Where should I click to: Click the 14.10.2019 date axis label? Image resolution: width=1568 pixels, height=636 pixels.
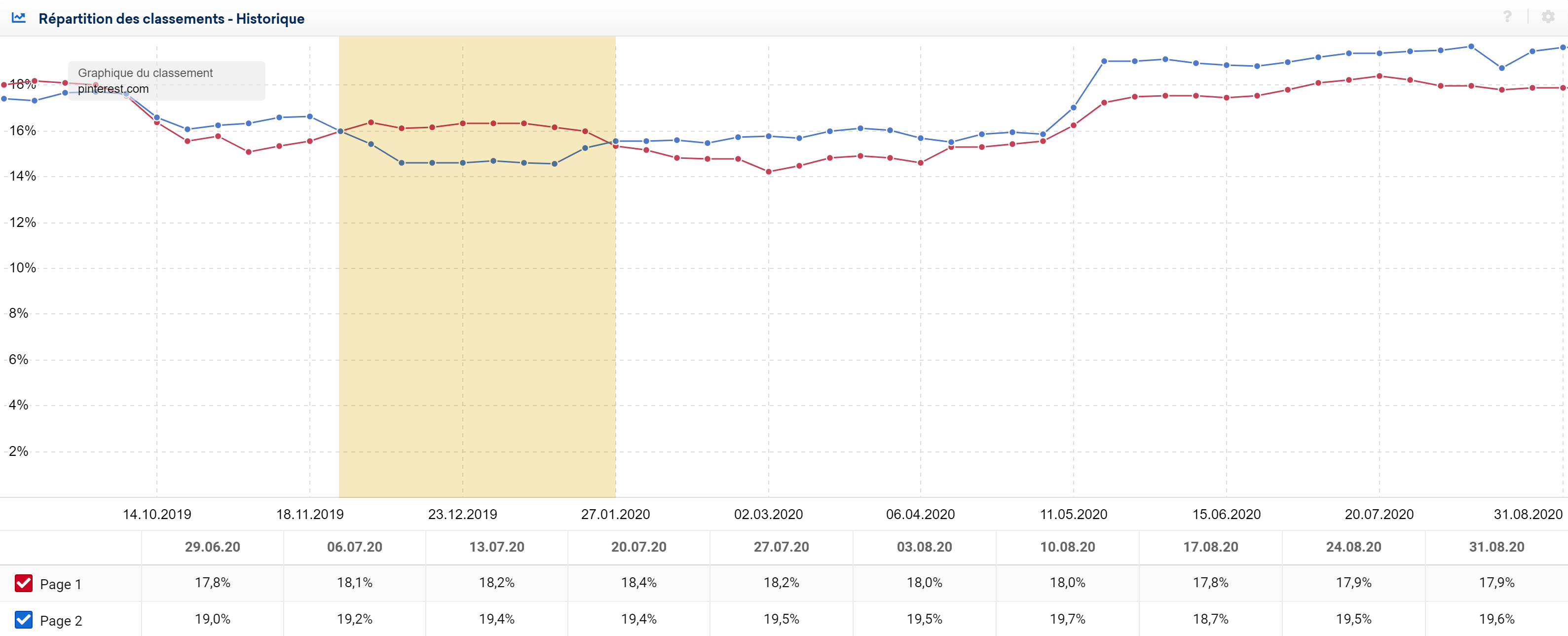coord(157,514)
